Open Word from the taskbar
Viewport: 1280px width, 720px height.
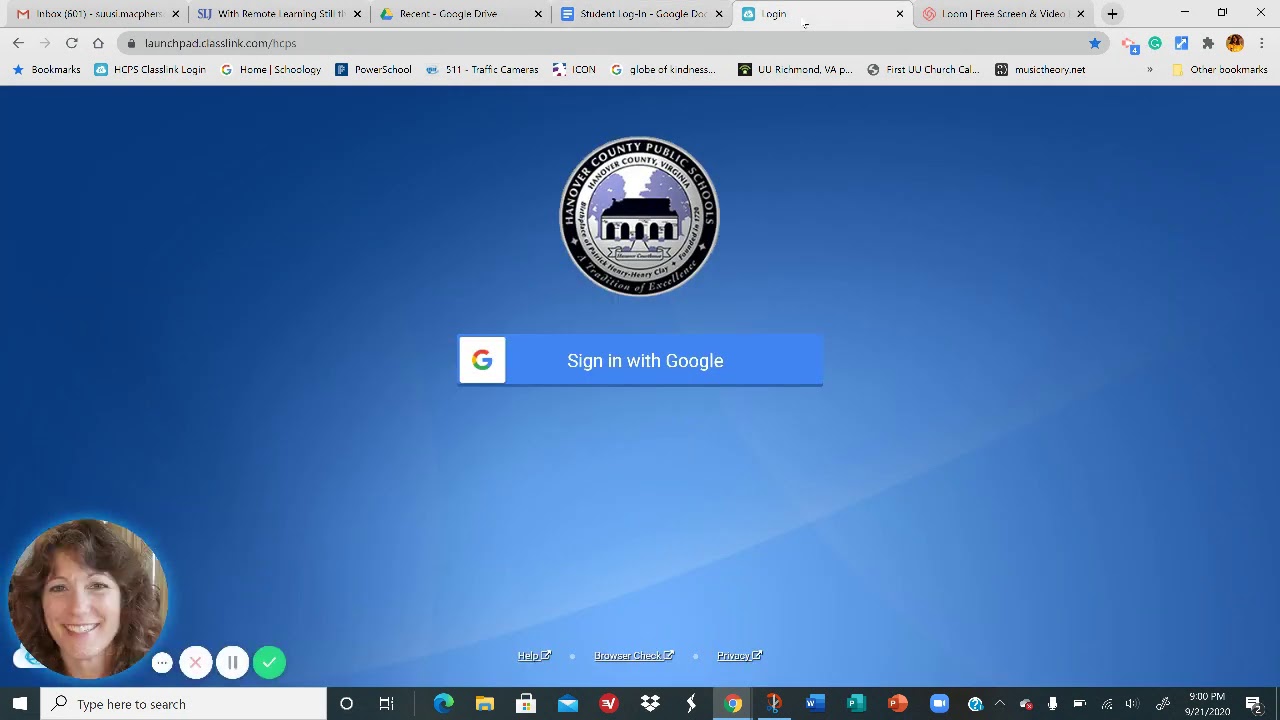tap(815, 704)
